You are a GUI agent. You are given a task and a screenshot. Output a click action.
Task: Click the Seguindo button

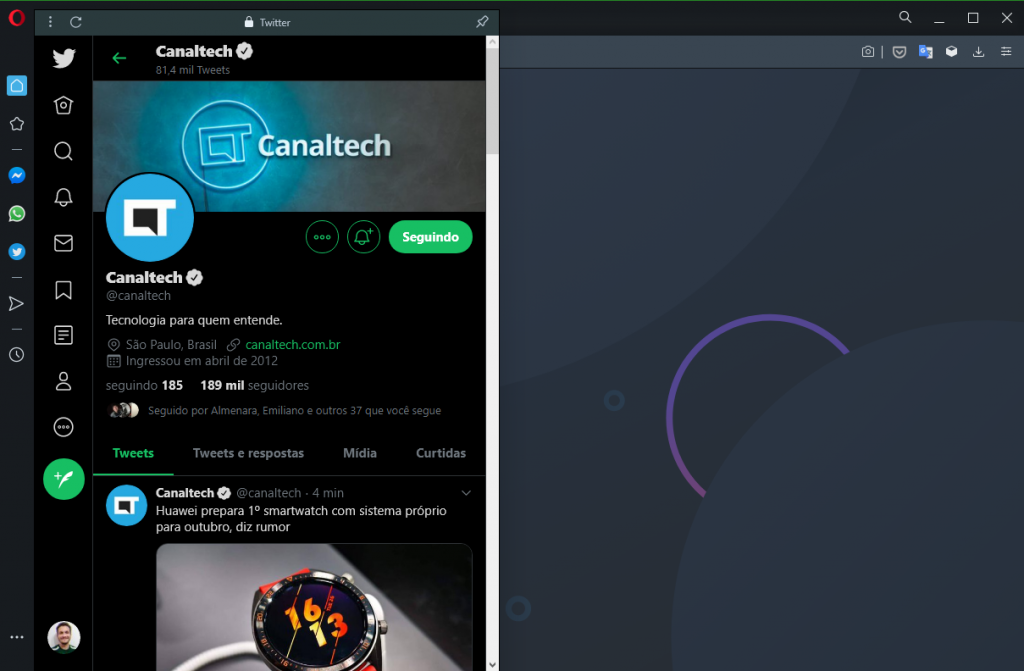point(430,237)
